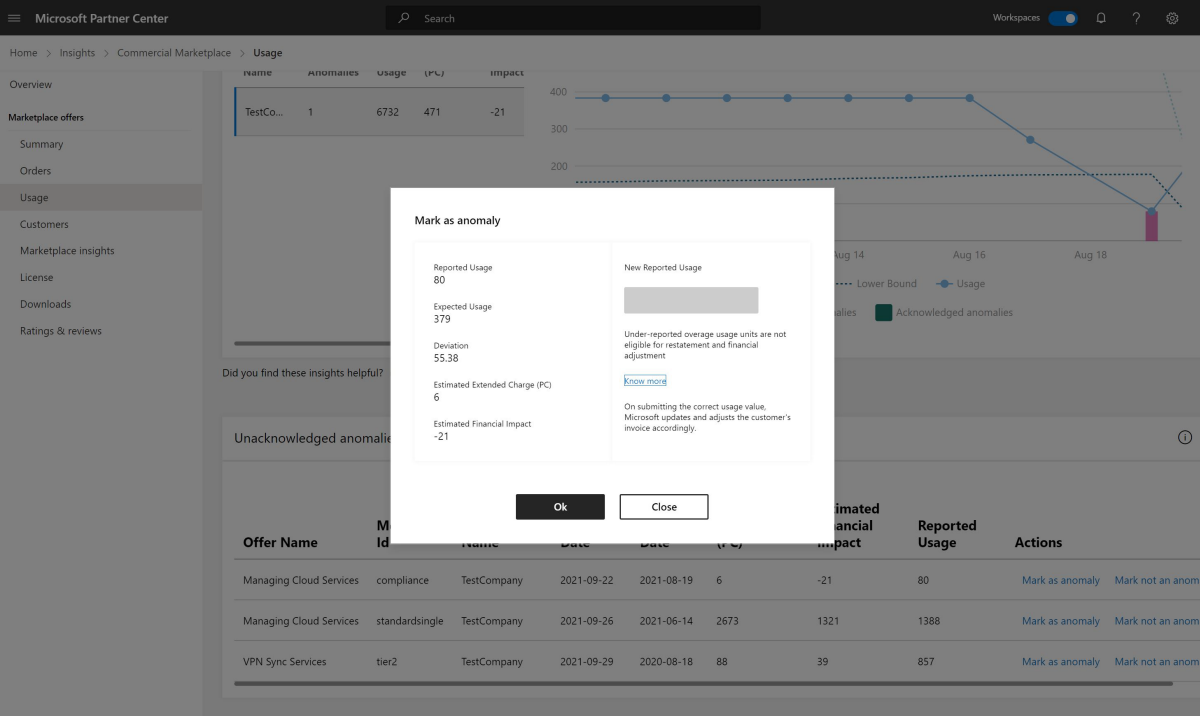Open the notifications bell
This screenshot has height=716, width=1200.
click(1101, 18)
